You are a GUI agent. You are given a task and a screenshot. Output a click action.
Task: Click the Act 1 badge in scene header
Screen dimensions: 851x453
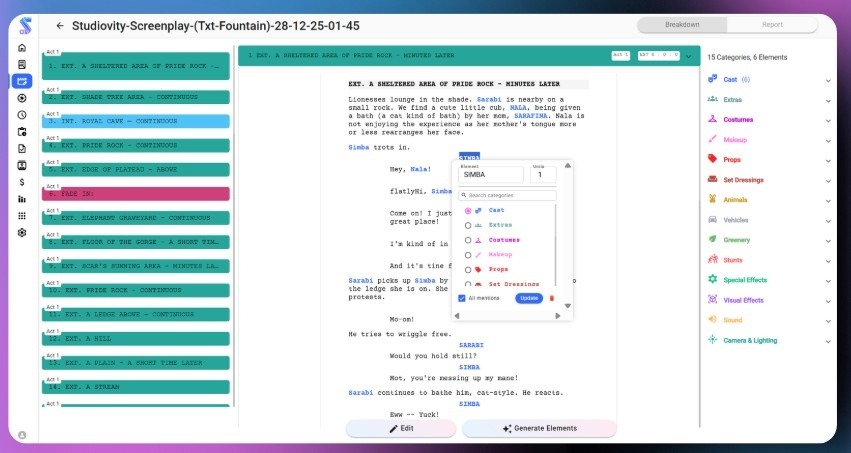pos(620,55)
